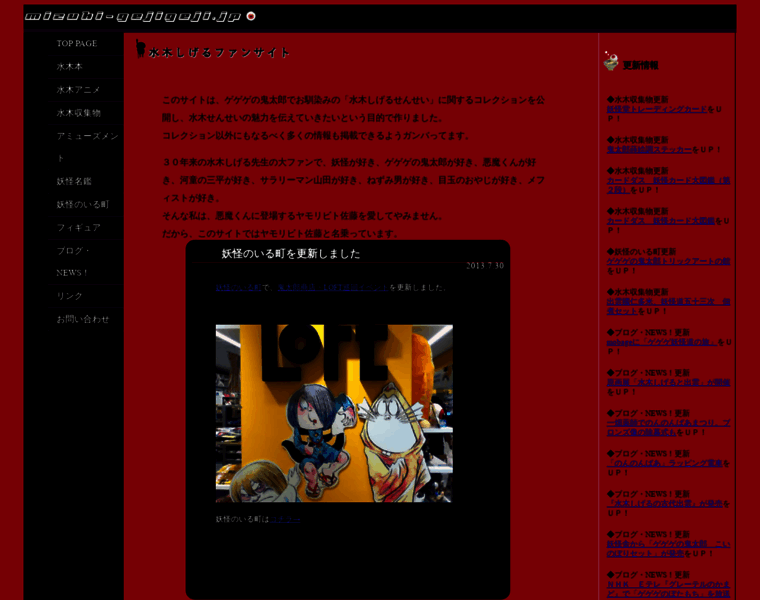The image size is (760, 600).
Task: Open the LOFT event link in post
Action: tap(333, 287)
